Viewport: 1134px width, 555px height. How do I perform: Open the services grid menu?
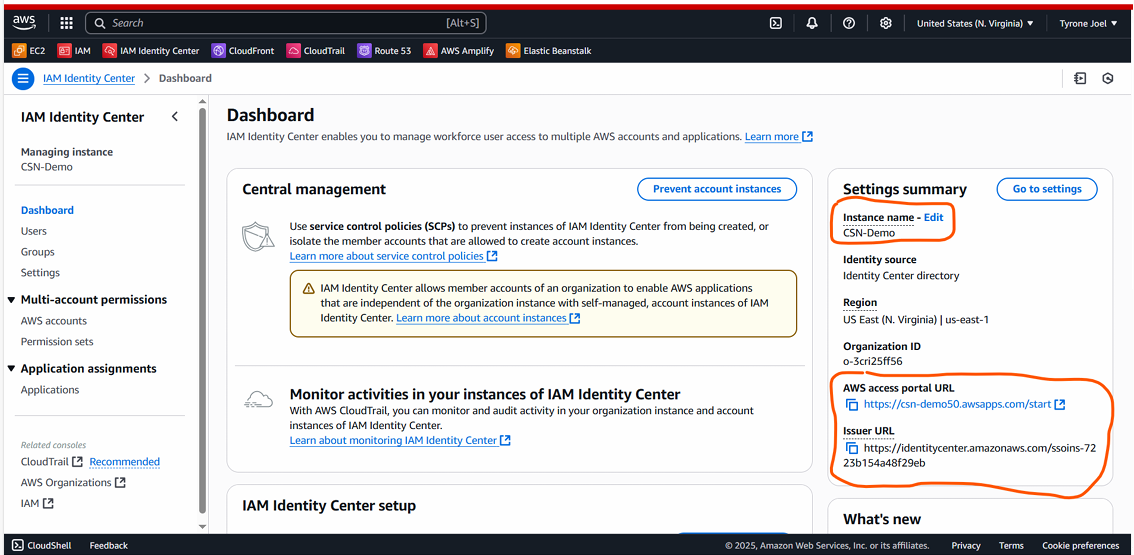67,23
